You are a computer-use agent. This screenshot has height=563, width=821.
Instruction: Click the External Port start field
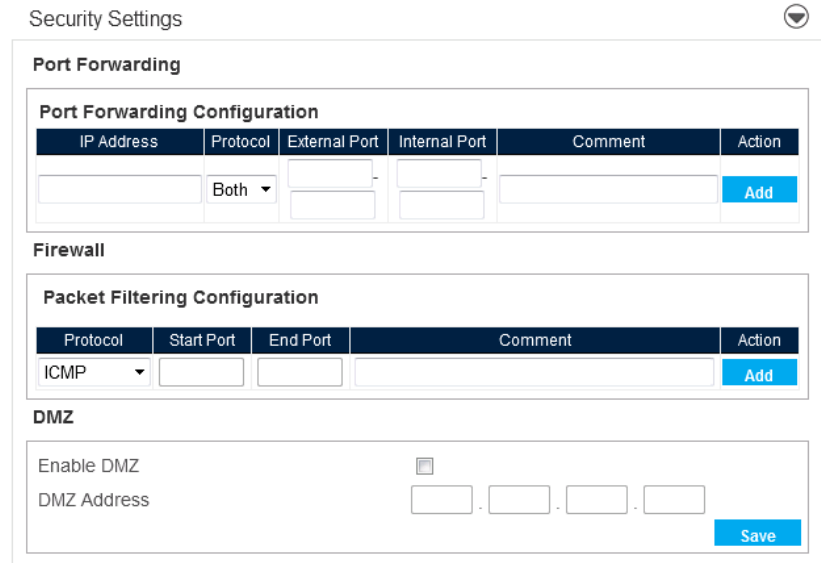[330, 174]
